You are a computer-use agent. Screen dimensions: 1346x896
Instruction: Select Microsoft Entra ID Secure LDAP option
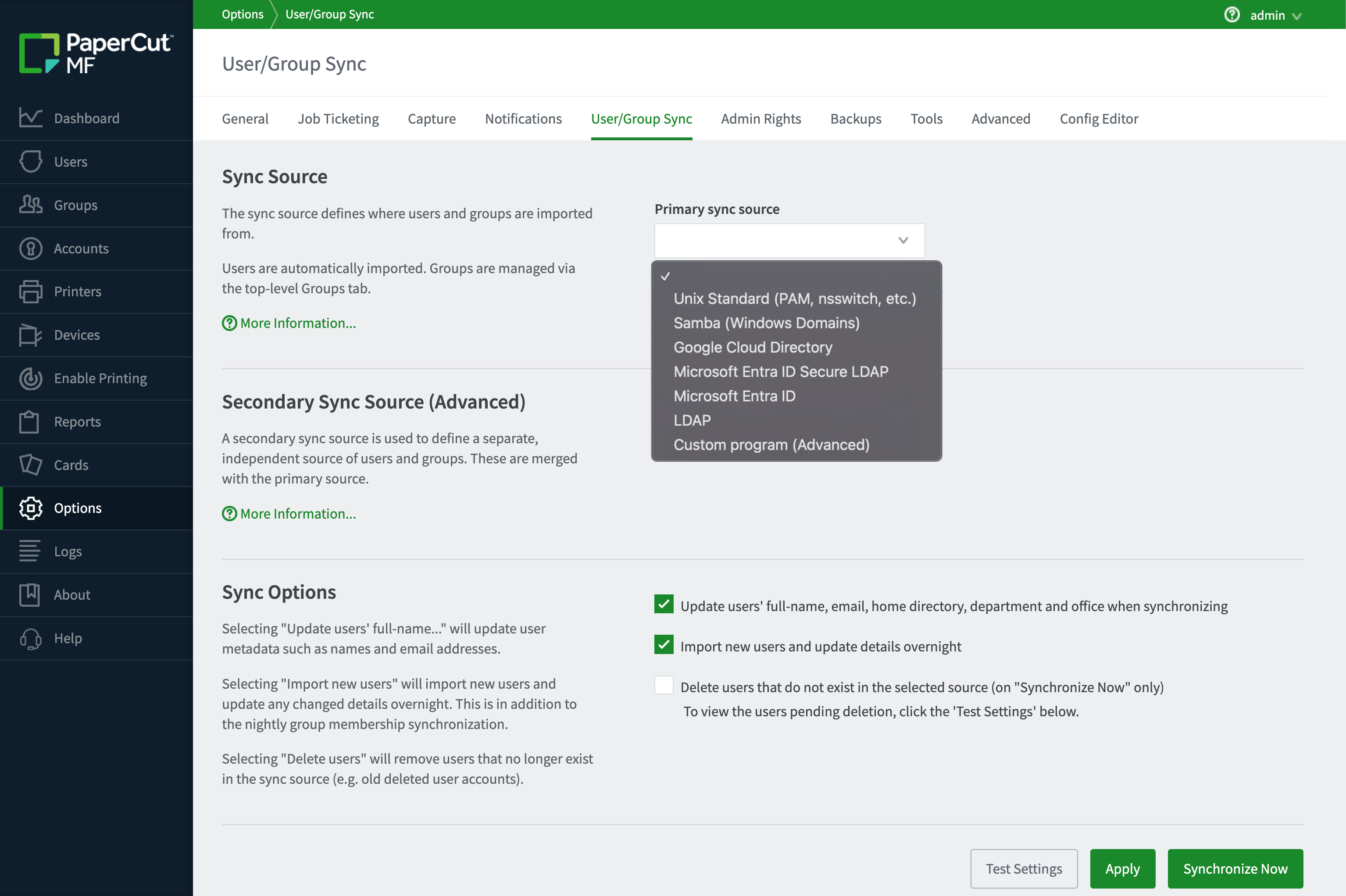pyautogui.click(x=780, y=371)
